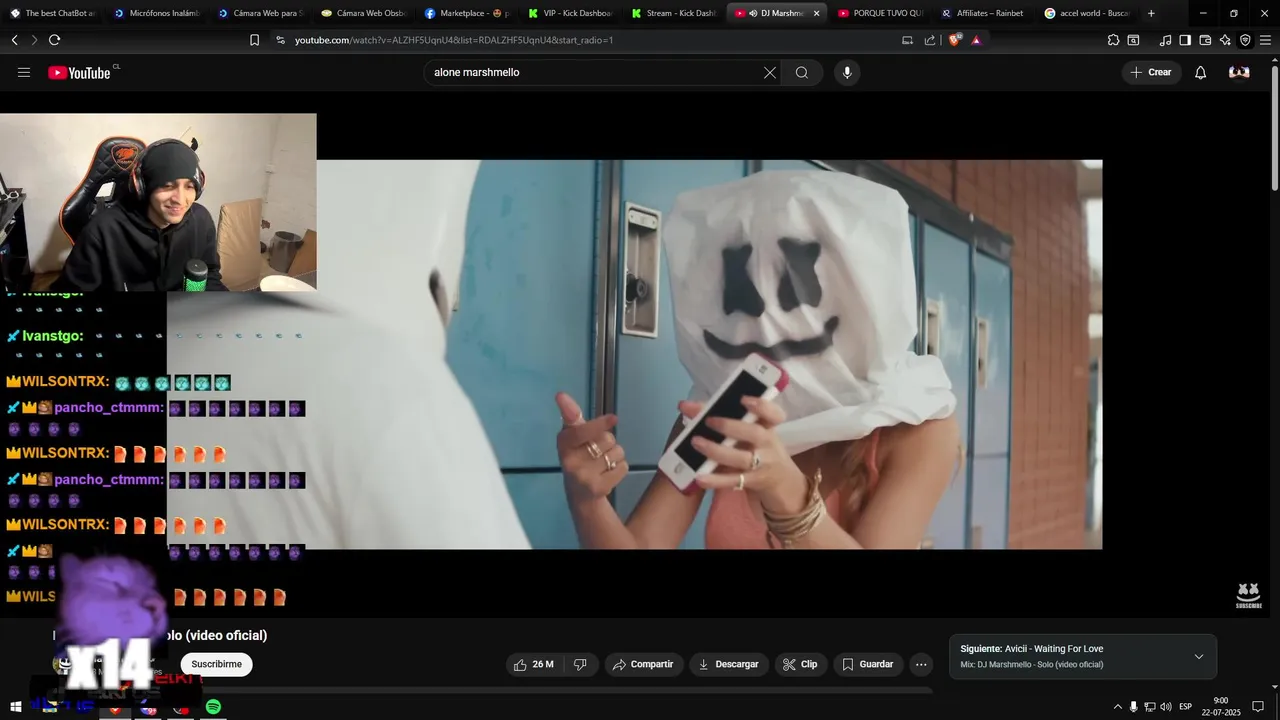Open the YouTube hamburger guide menu

coord(24,72)
